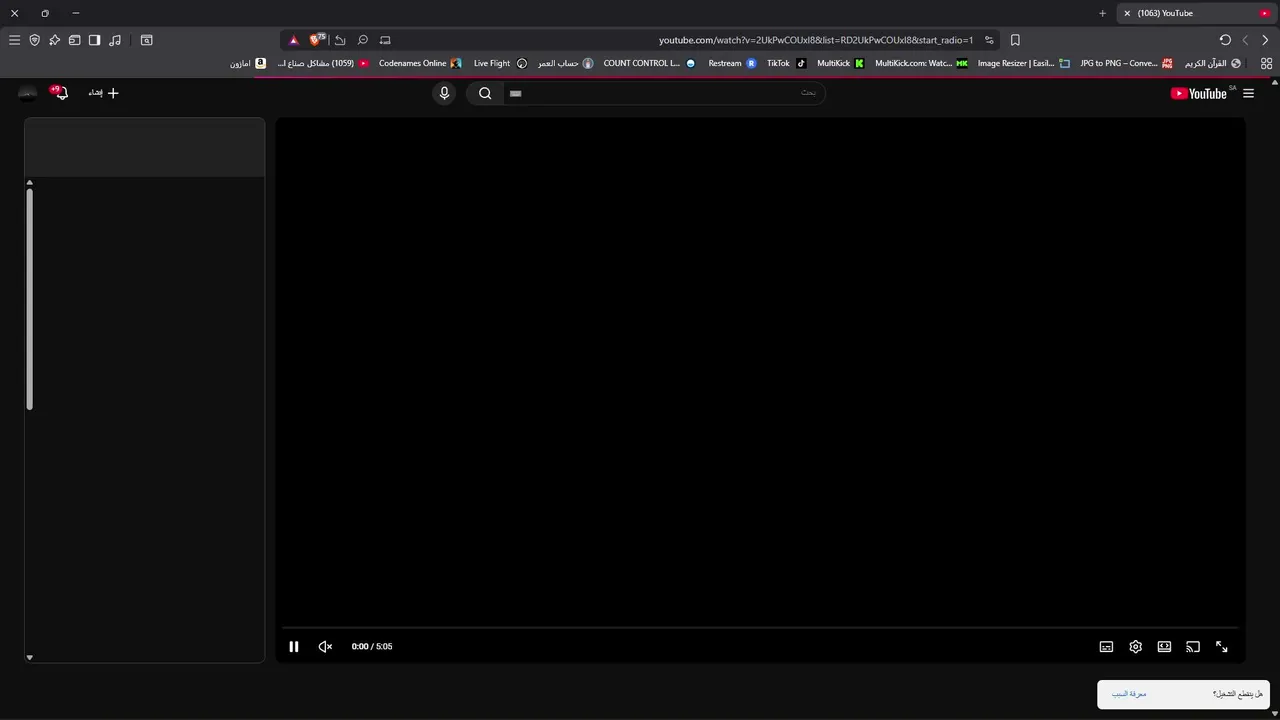Open the video in full screen
The image size is (1280, 720).
(x=1222, y=647)
